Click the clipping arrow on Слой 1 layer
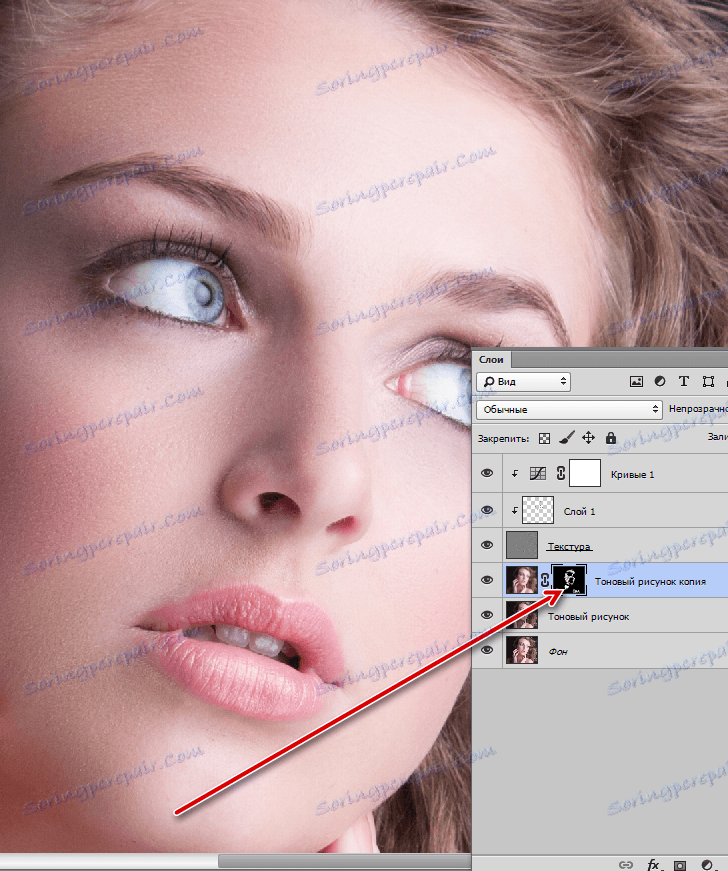728x871 pixels. click(x=515, y=511)
